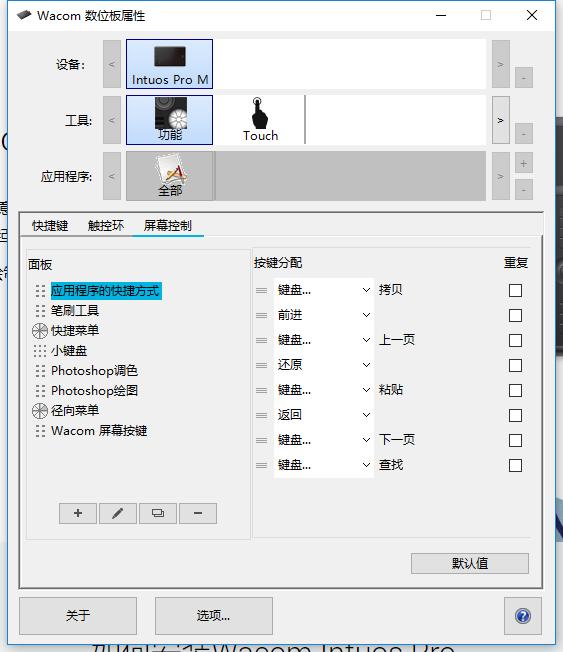
Task: Click the display button under the panel list
Action: (x=158, y=514)
